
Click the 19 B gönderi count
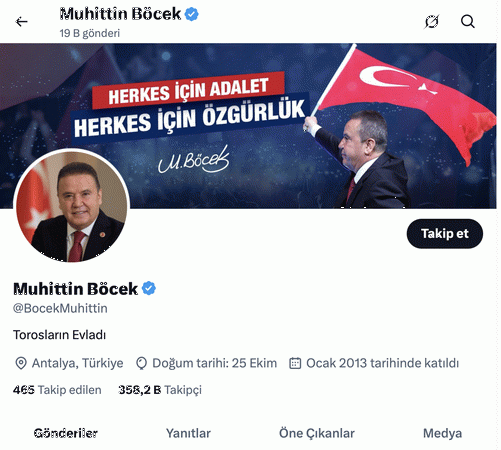point(90,33)
